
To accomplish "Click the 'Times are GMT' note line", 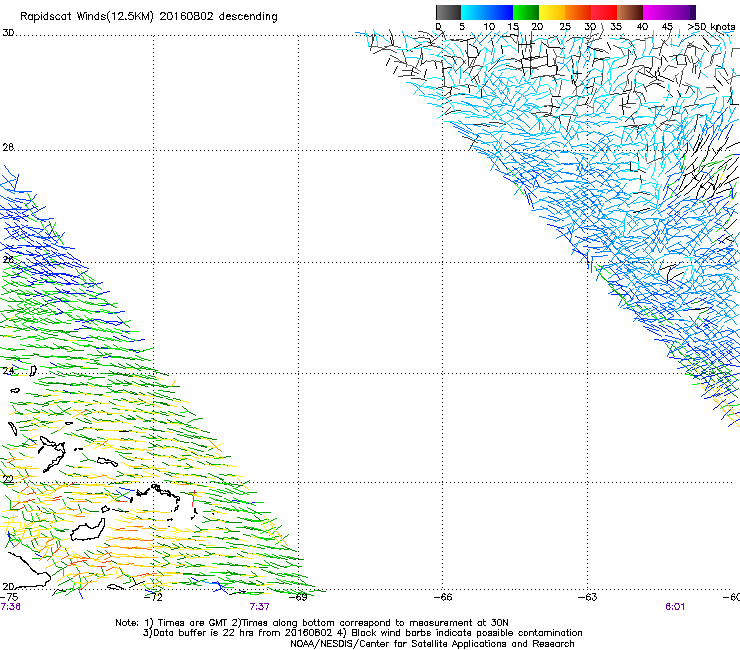I will 312,623.
